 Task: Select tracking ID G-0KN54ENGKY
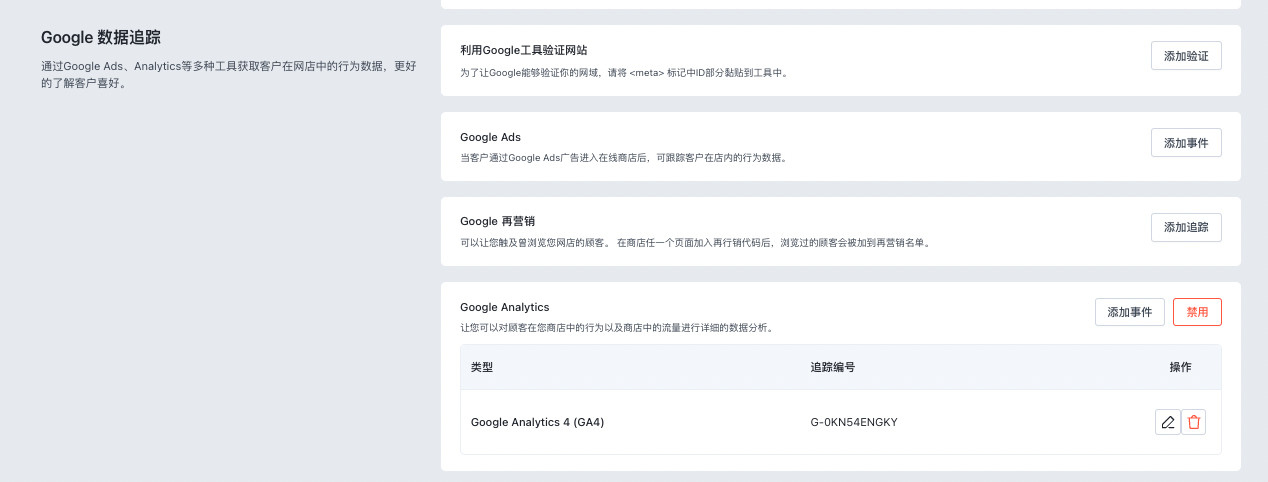point(854,422)
